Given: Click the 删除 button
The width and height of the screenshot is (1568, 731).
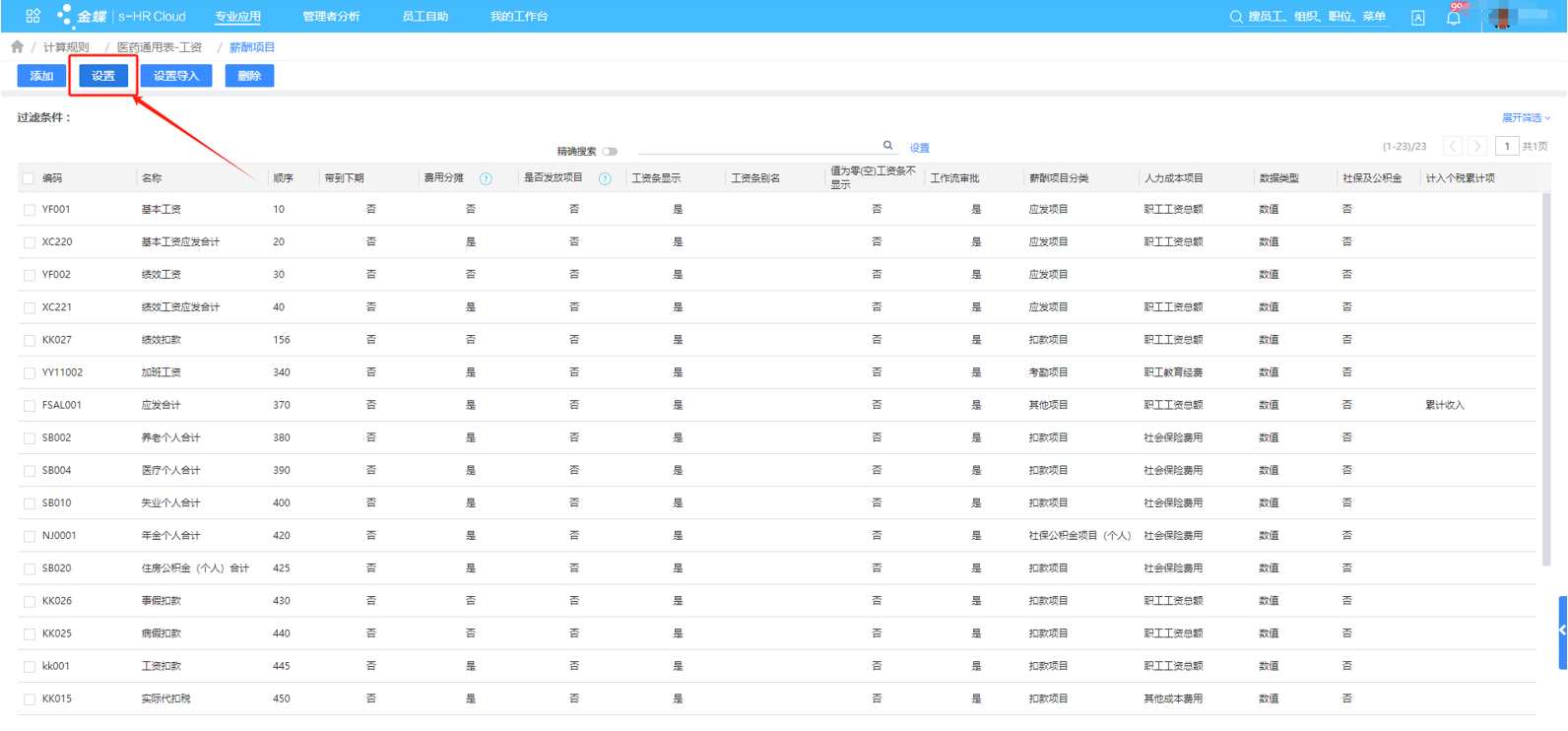Looking at the screenshot, I should tap(249, 76).
